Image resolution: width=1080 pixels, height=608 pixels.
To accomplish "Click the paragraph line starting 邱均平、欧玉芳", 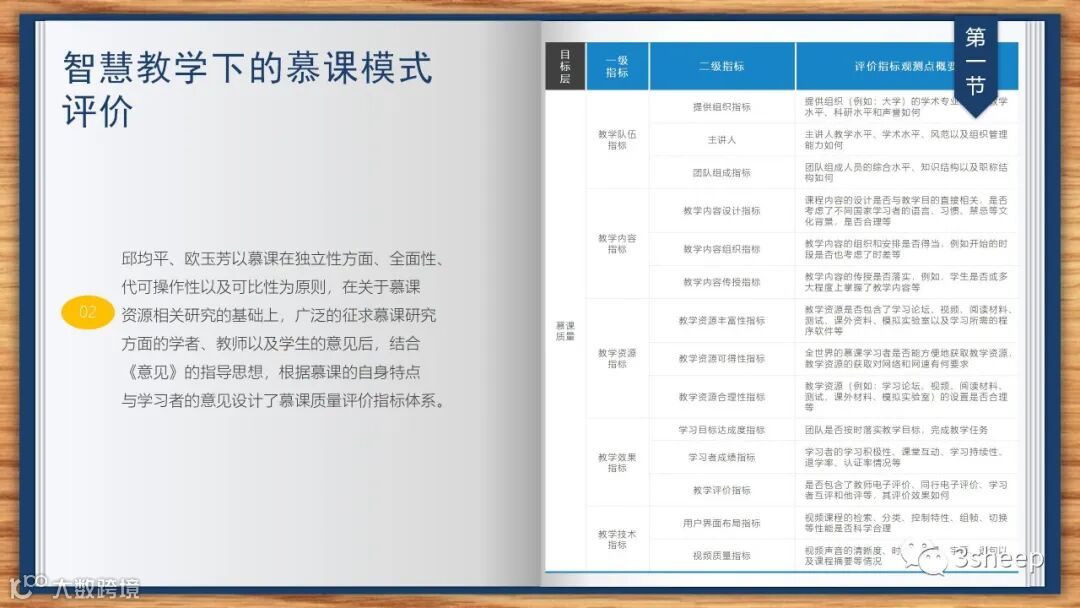I will pos(283,259).
